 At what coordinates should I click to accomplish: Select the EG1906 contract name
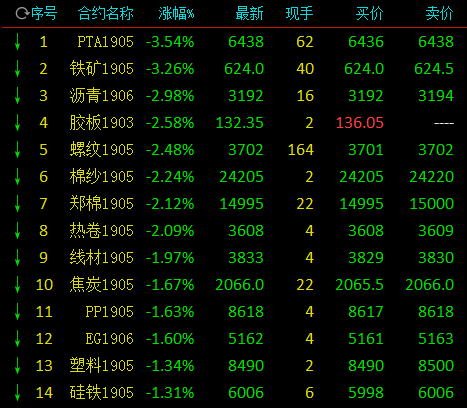point(109,339)
